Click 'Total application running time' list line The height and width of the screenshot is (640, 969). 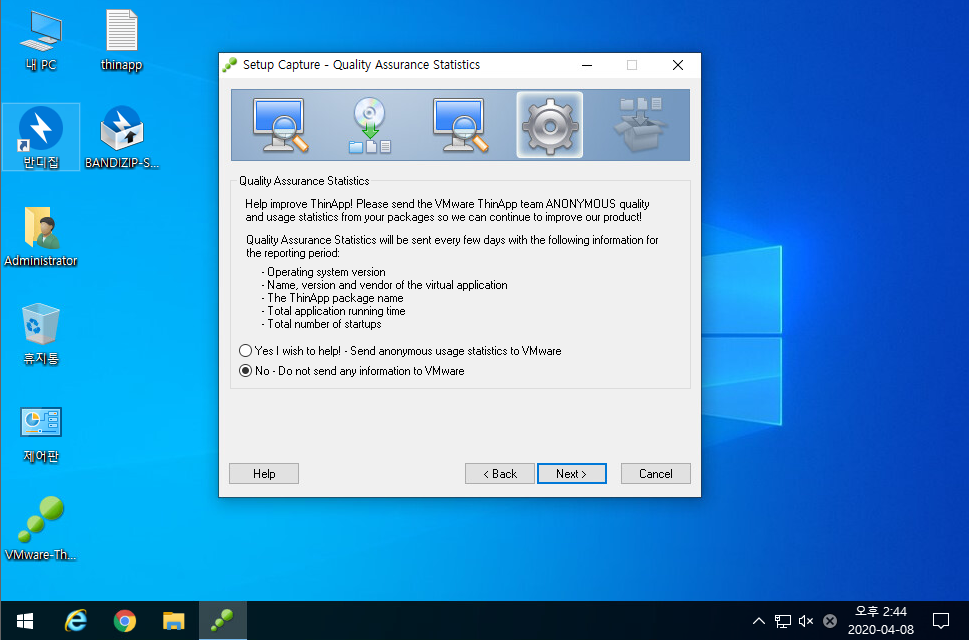[x=333, y=311]
